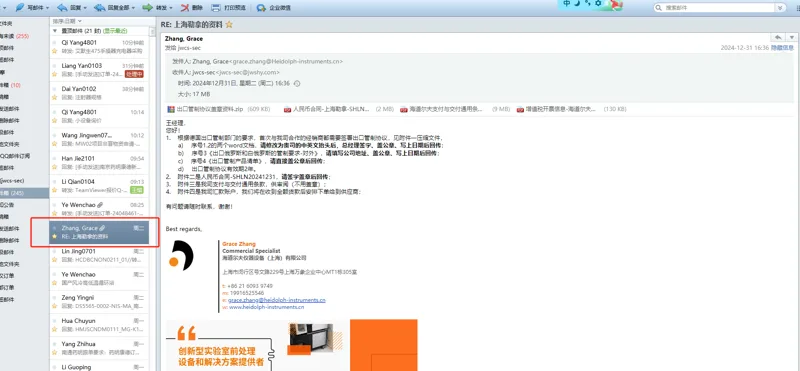Viewport: 800px width, 371px height.
Task: Open the 海道尔夫支付与交付通用条 PDF attachment
Action: (455, 109)
